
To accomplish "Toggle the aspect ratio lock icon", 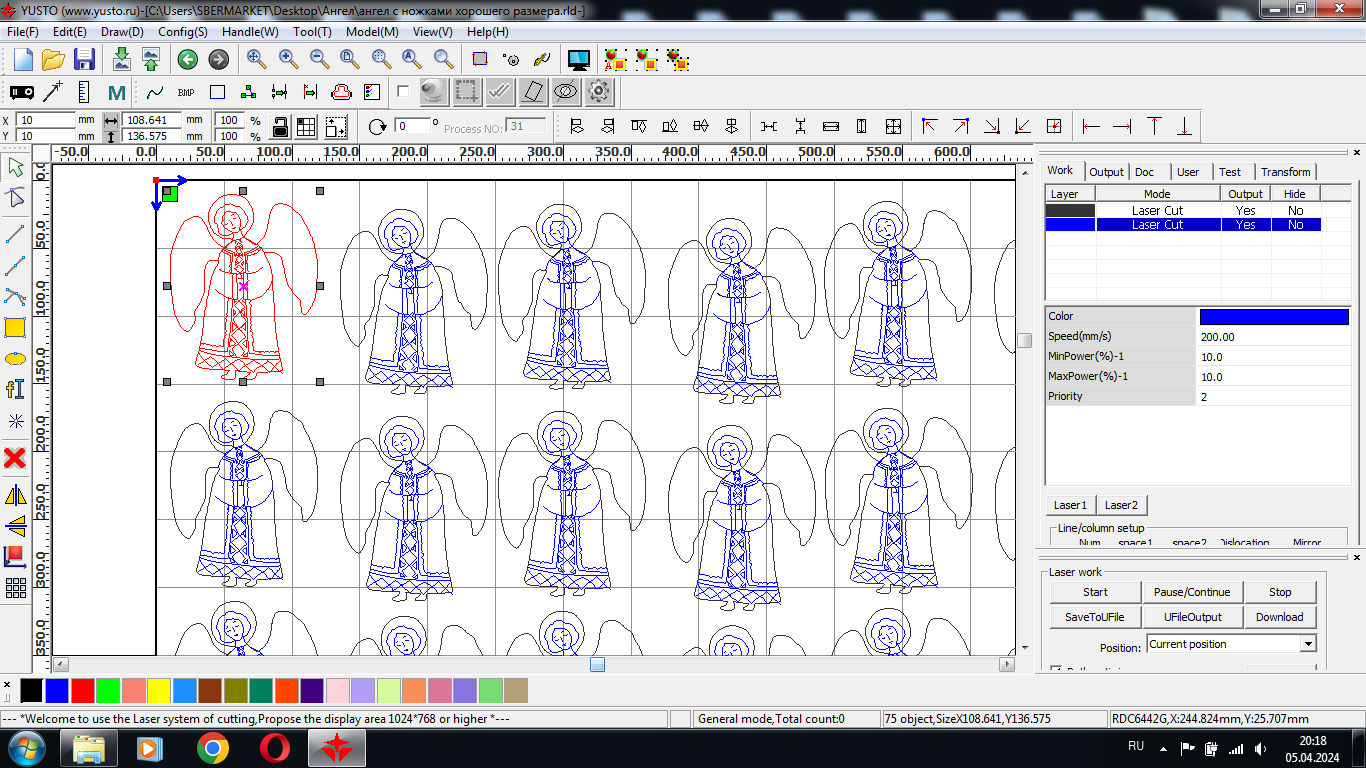I will click(x=280, y=127).
